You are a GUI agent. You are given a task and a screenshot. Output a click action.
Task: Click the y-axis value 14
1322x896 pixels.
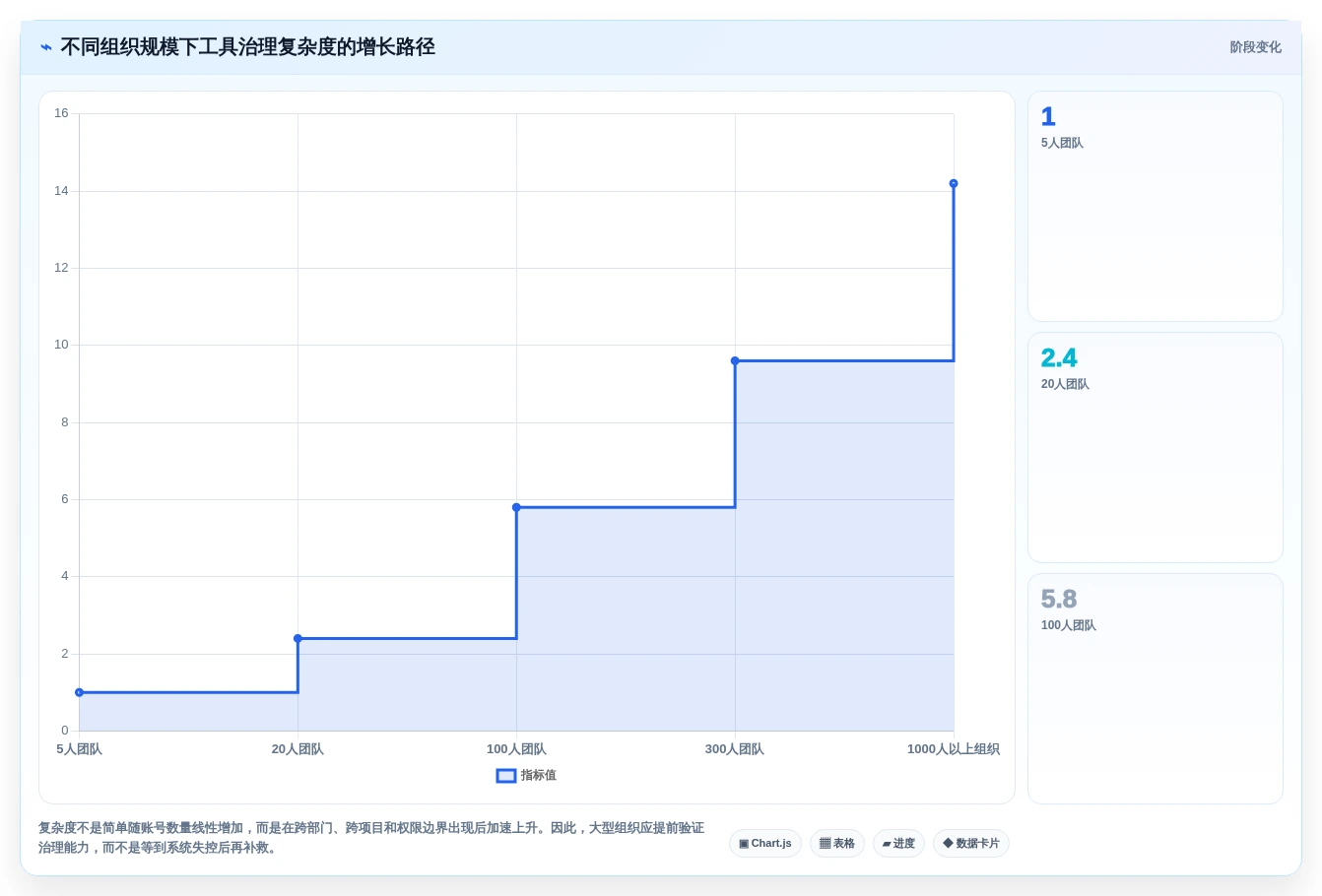pyautogui.click(x=62, y=191)
